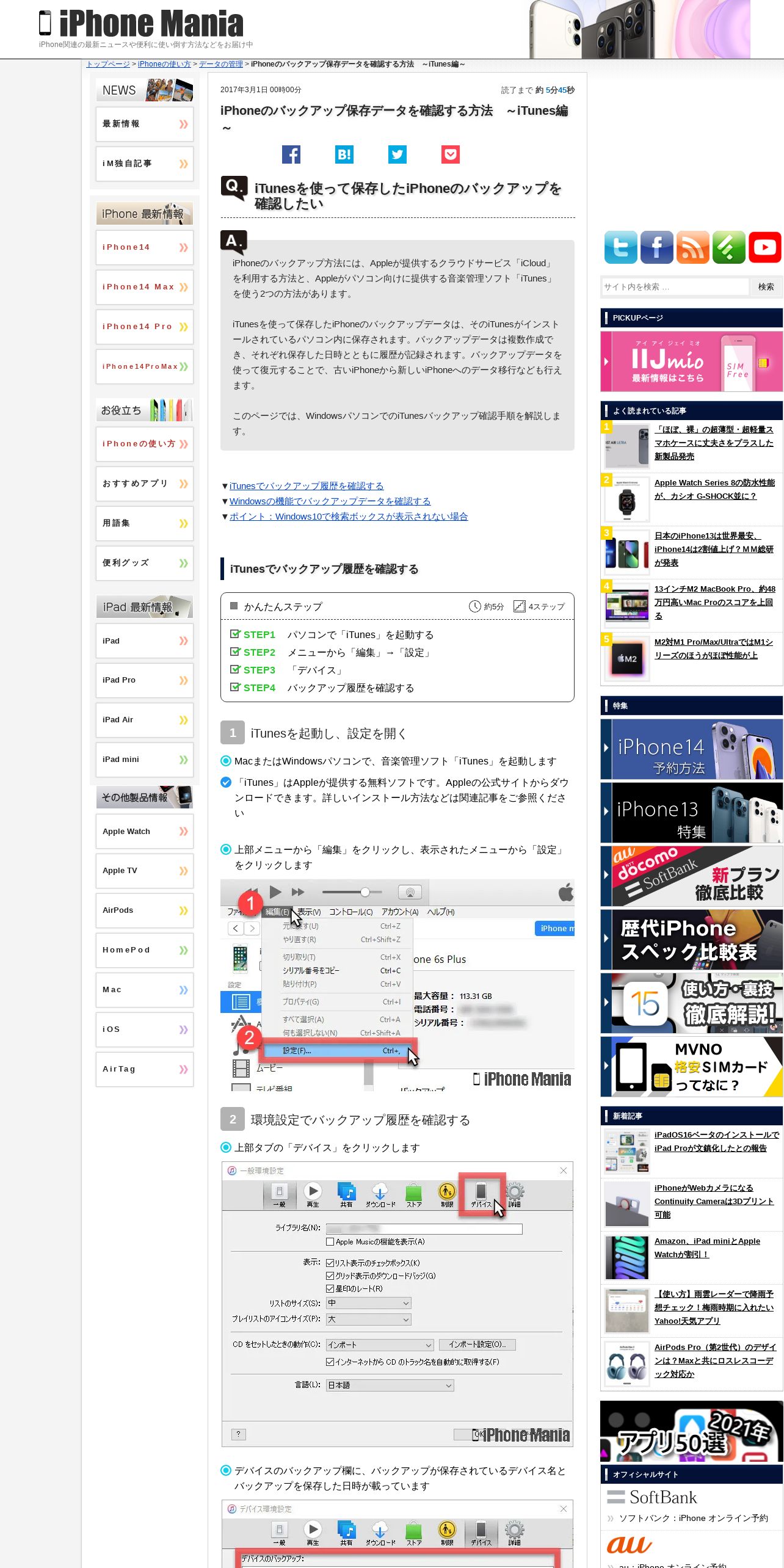The image size is (784, 1568).
Task: Open Feedly green icon
Action: point(728,247)
